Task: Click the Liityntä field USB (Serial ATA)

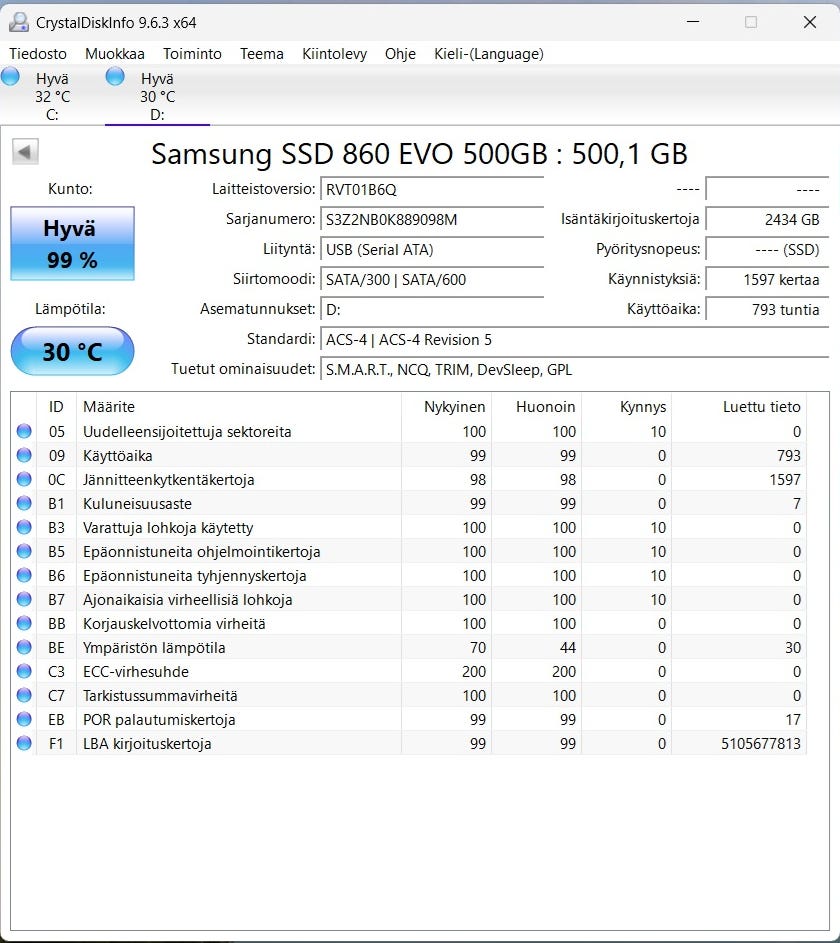Action: coord(432,250)
